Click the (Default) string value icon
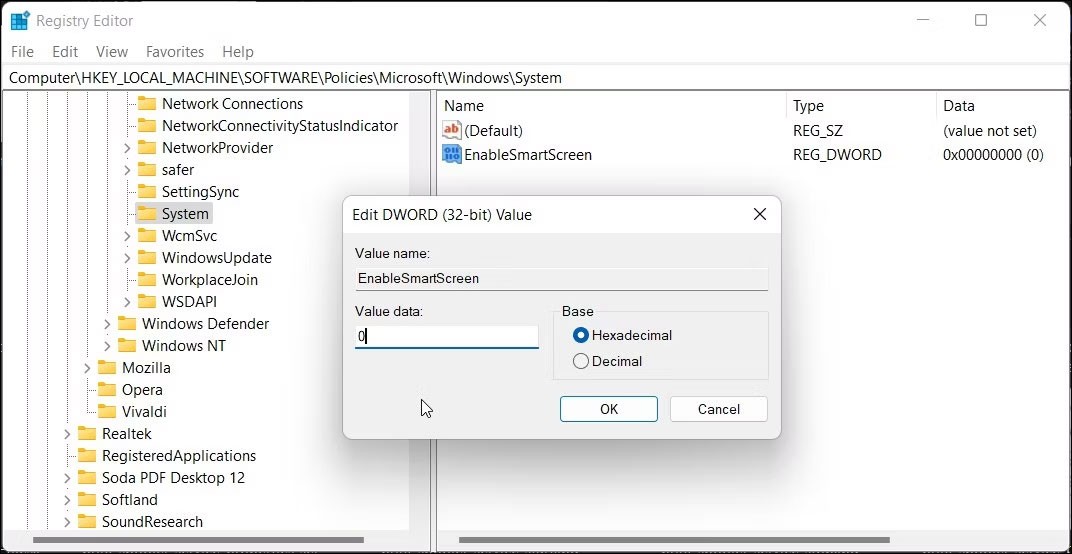The image size is (1072, 554). 452,131
